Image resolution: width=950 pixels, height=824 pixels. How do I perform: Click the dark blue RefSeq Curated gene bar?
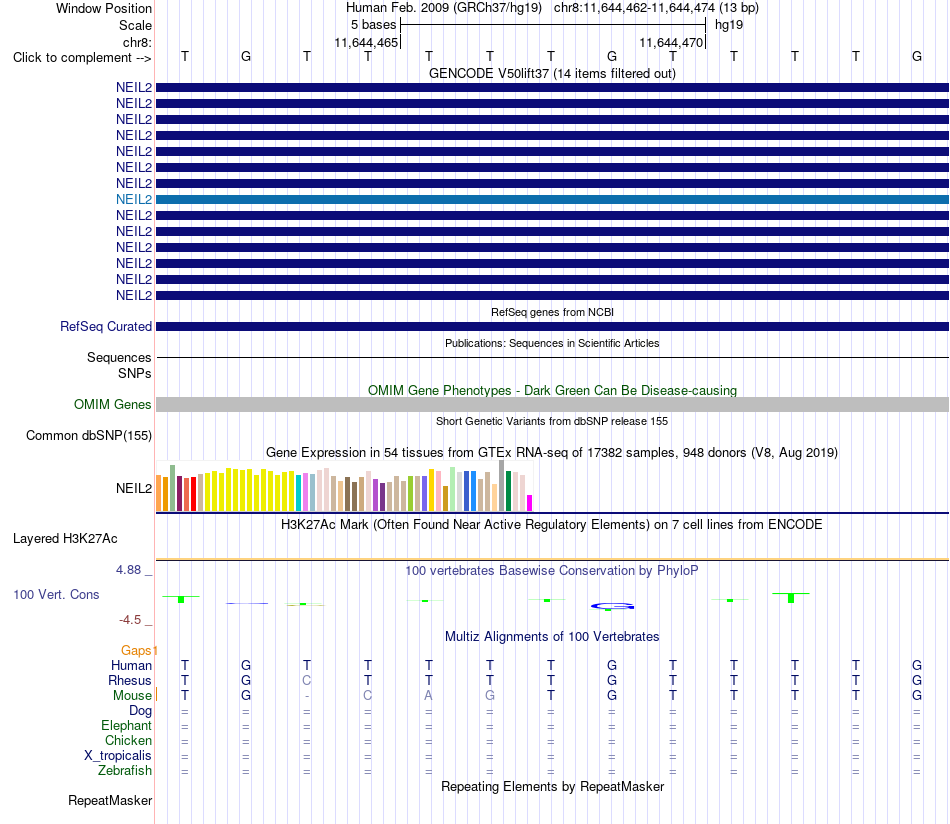coord(552,327)
